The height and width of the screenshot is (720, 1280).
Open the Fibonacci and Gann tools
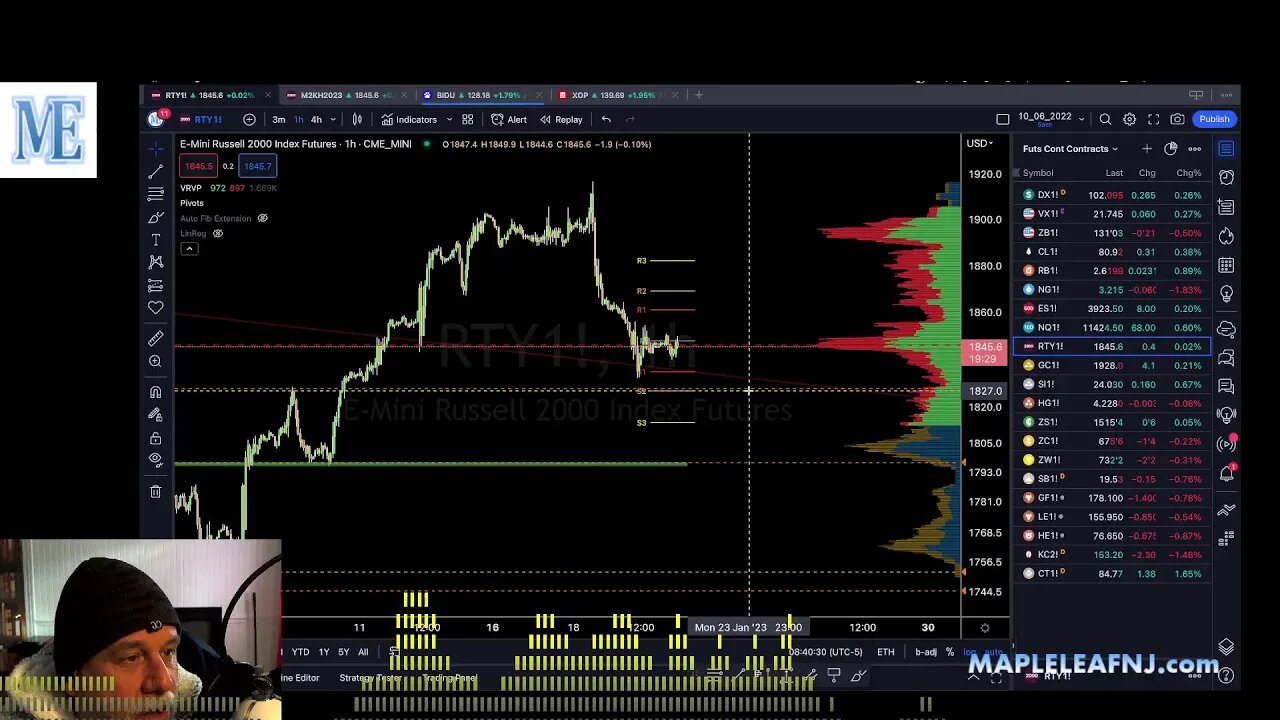pos(156,194)
